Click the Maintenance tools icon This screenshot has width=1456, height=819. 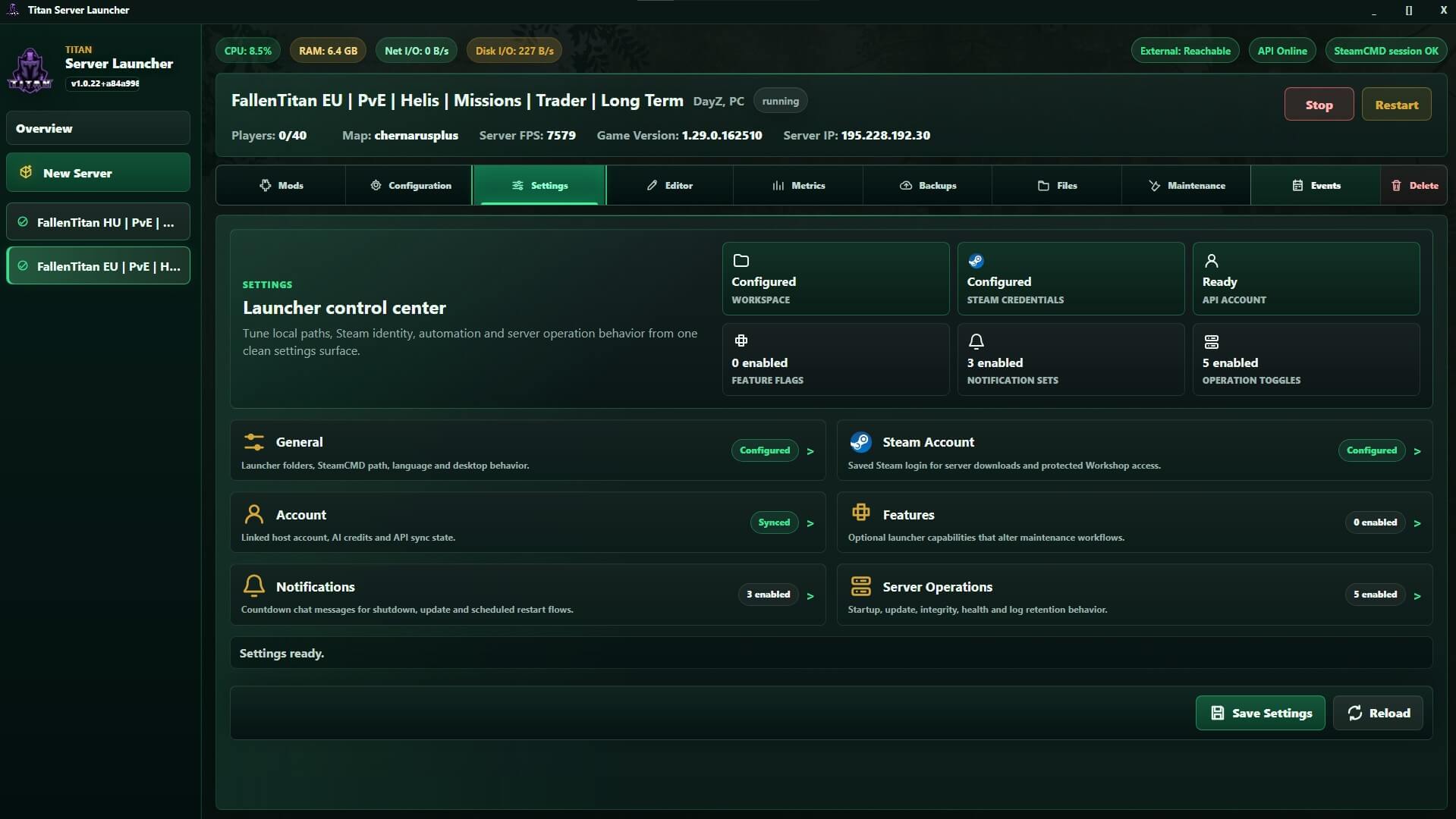[x=1154, y=185]
